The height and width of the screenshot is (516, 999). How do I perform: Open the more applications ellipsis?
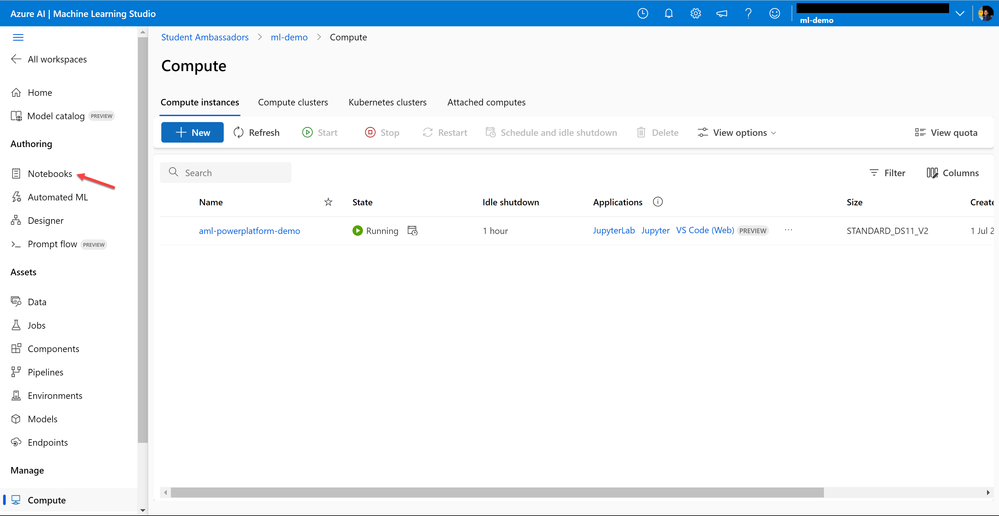coord(788,230)
